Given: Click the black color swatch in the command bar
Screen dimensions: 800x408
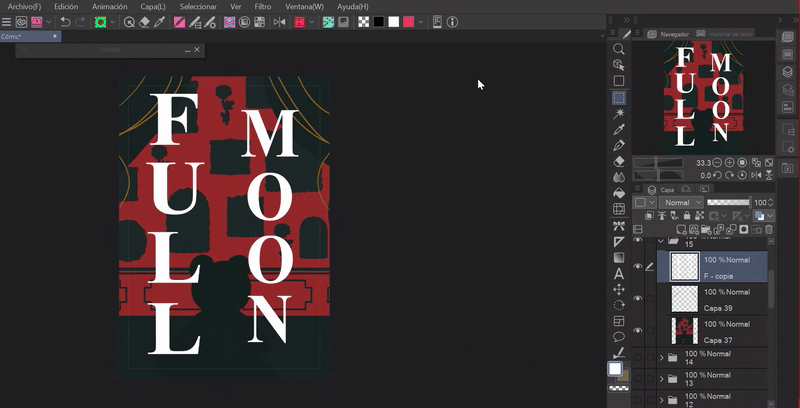Looking at the screenshot, I should coord(379,21).
